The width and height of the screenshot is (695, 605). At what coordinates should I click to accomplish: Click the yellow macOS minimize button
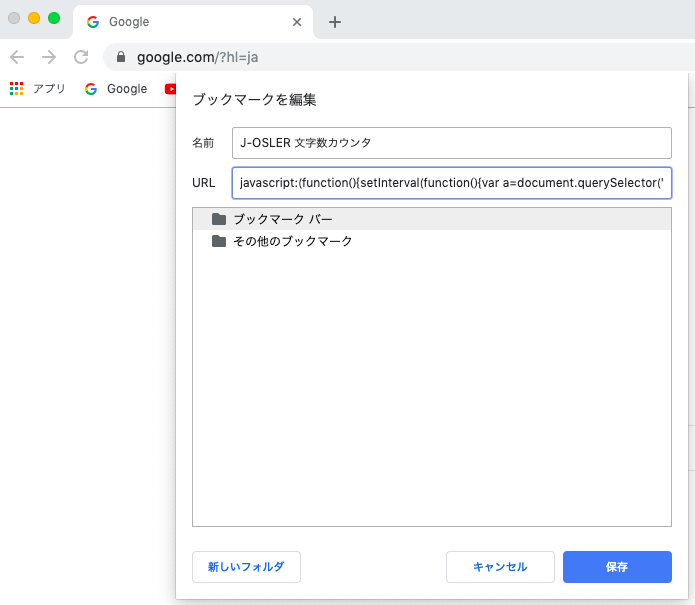[x=34, y=18]
